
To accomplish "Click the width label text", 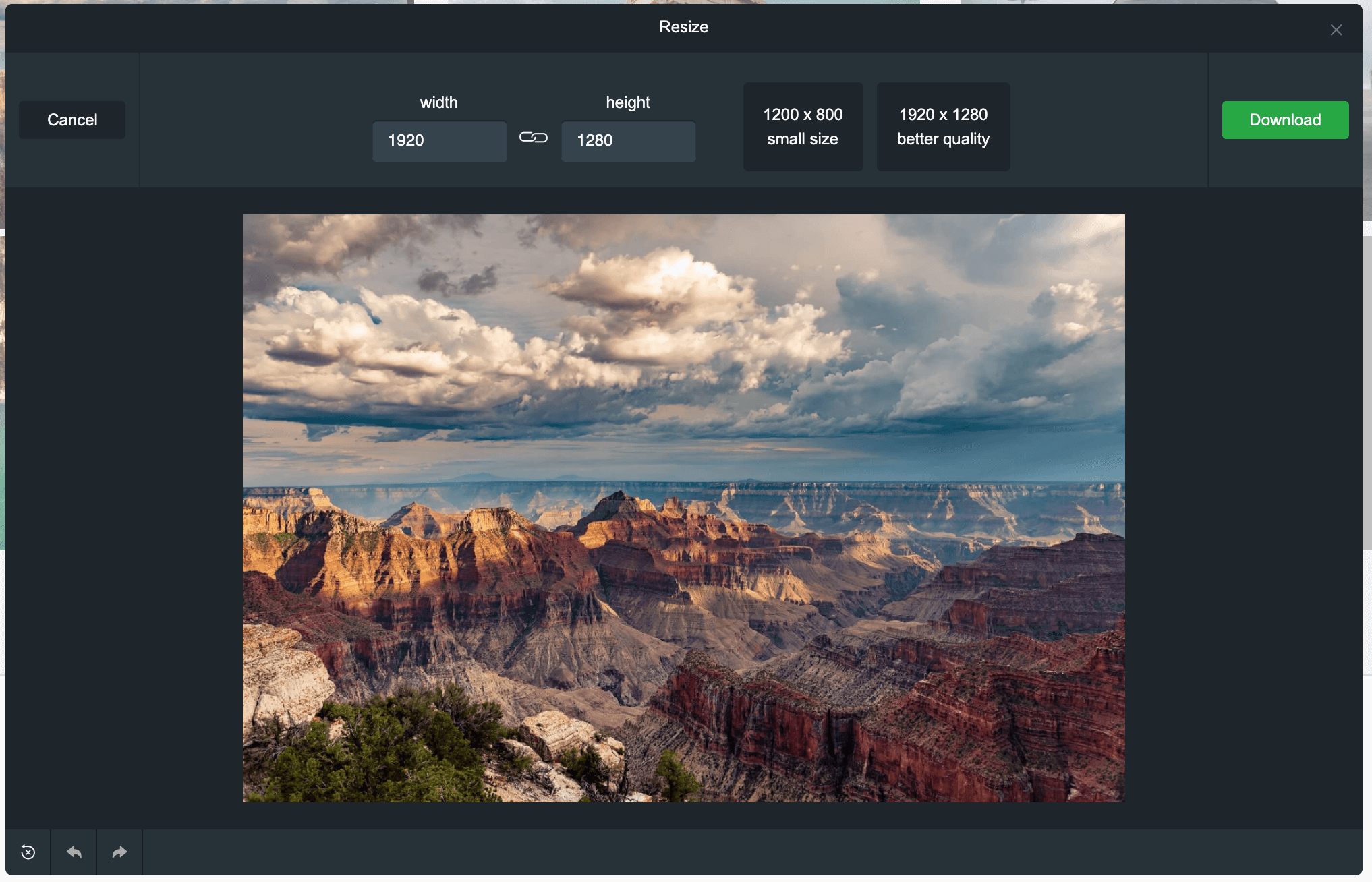I will point(438,102).
